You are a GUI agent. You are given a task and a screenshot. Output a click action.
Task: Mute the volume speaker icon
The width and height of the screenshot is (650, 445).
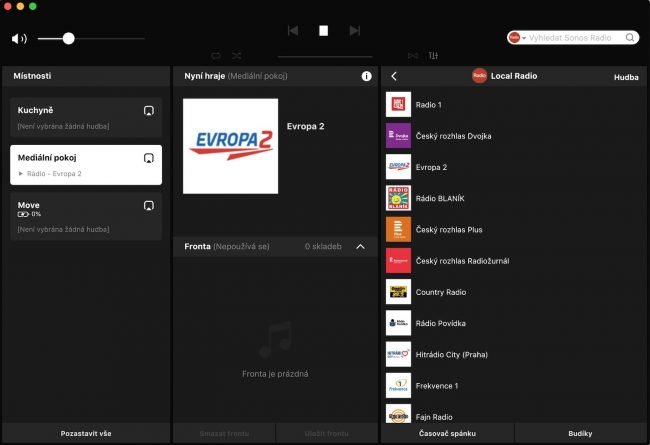tap(19, 39)
